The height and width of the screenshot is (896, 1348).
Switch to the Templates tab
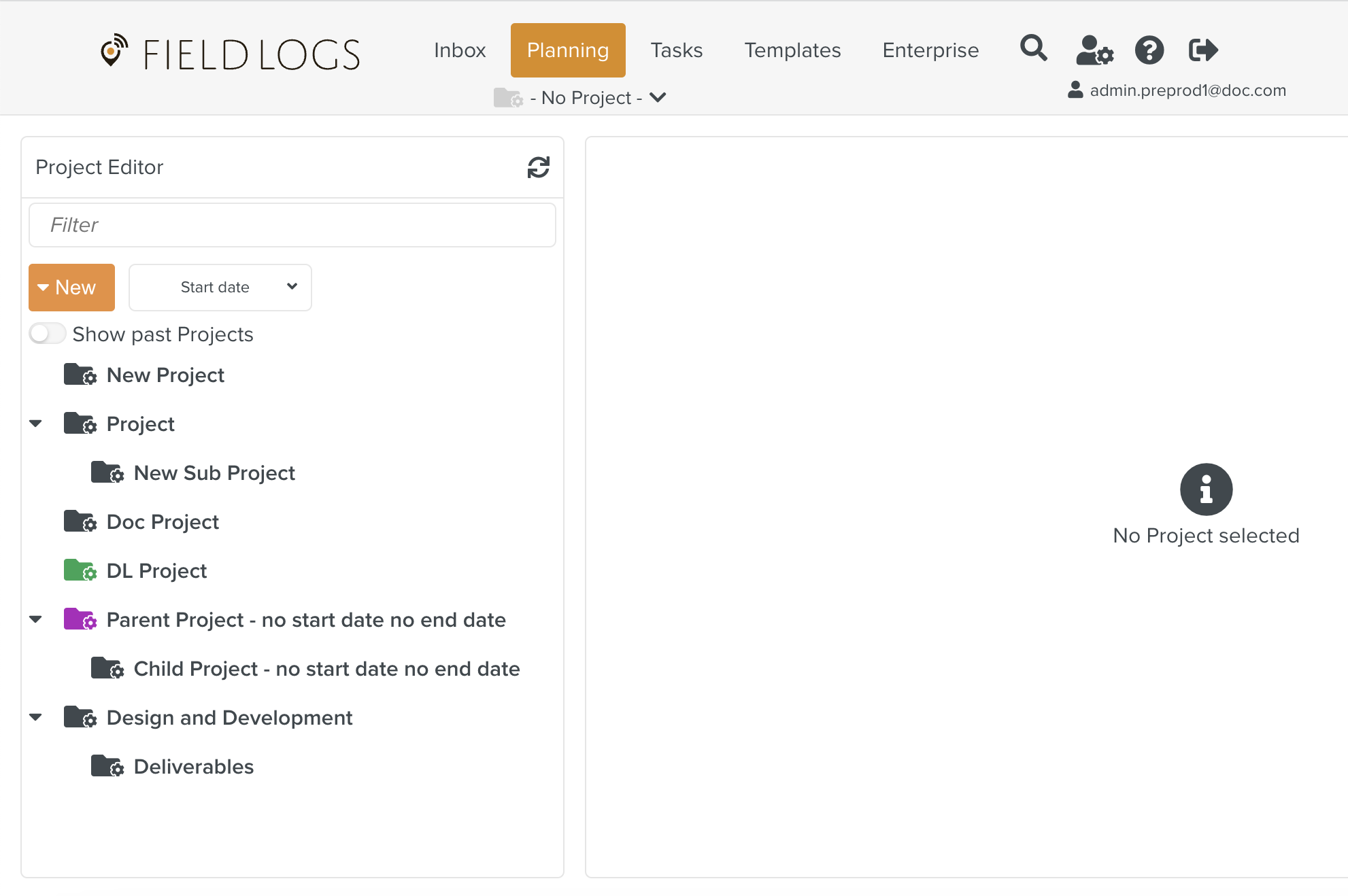pos(792,50)
